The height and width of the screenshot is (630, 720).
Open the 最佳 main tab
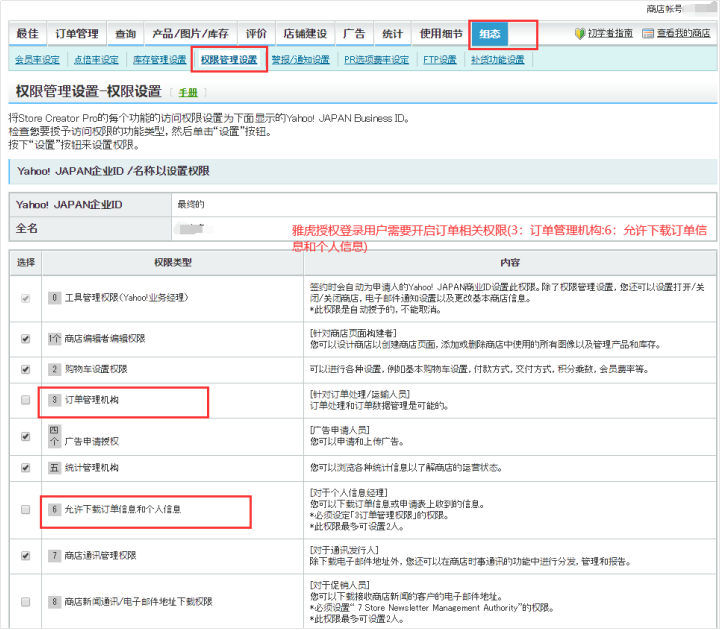28,34
